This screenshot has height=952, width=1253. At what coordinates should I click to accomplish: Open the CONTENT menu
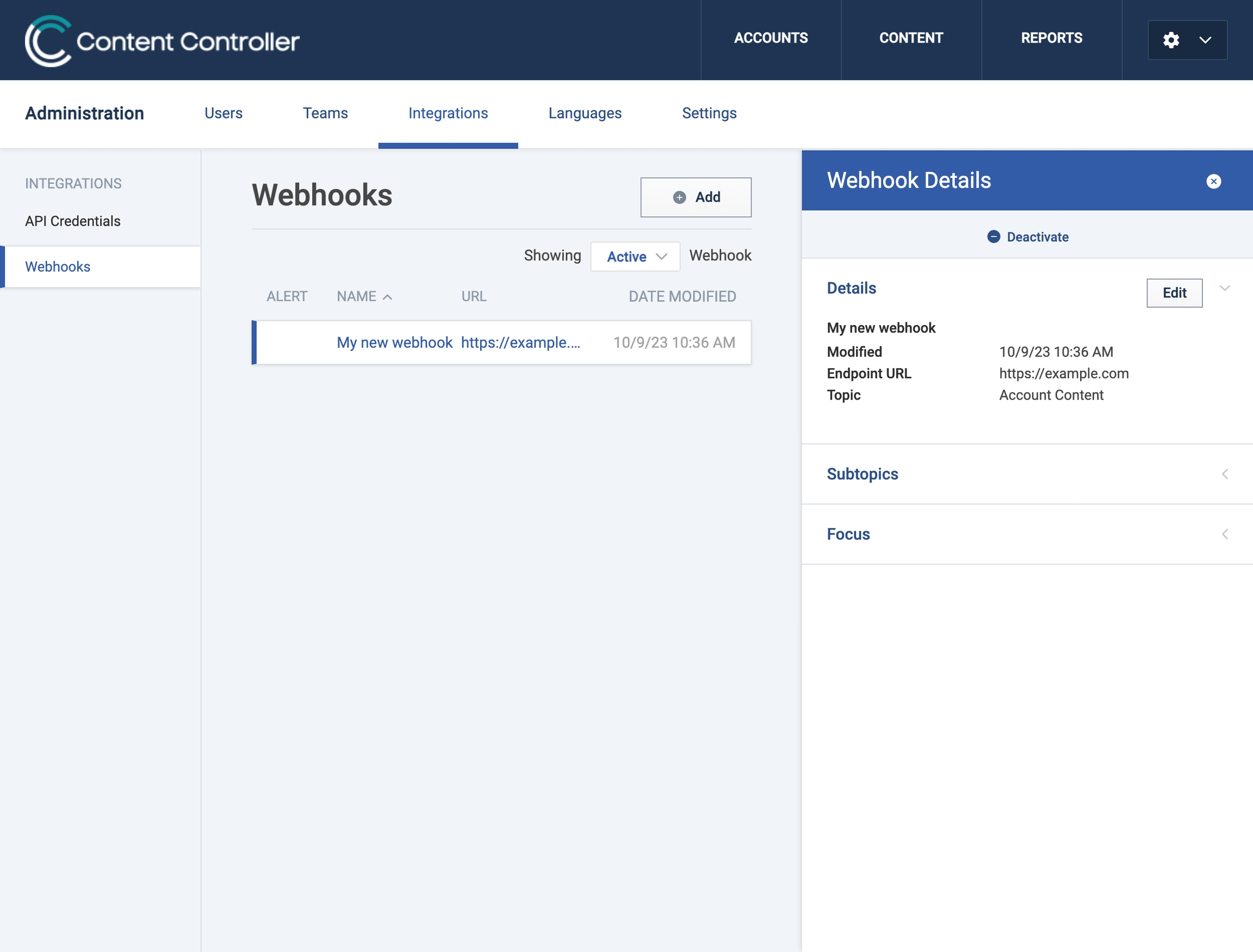(x=911, y=38)
